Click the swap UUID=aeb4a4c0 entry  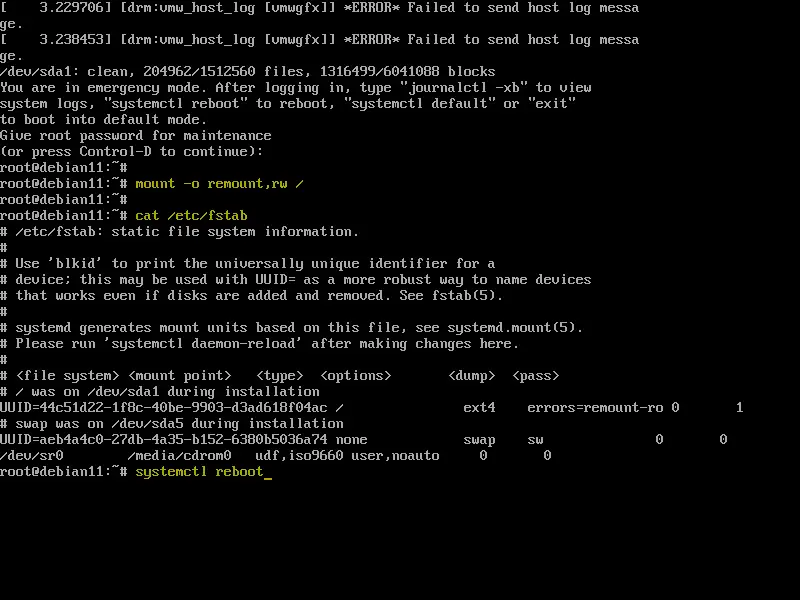point(163,439)
